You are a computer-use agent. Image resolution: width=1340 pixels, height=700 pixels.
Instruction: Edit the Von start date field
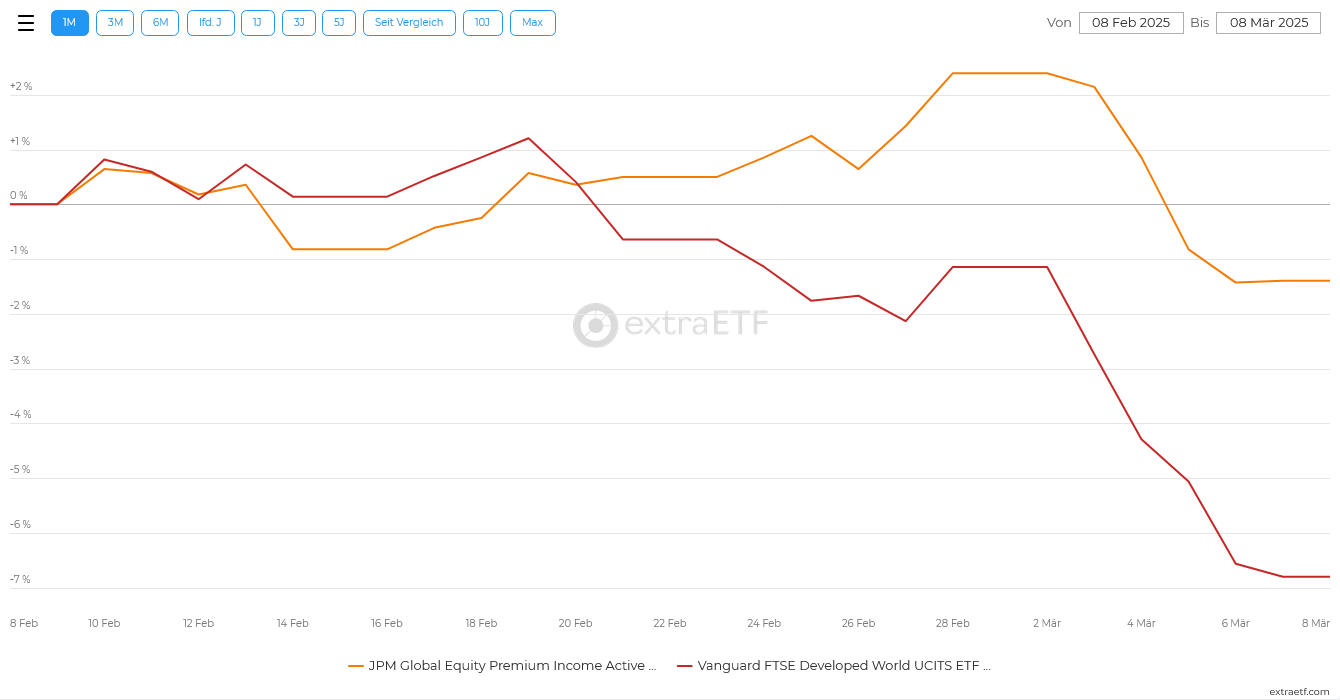coord(1131,23)
